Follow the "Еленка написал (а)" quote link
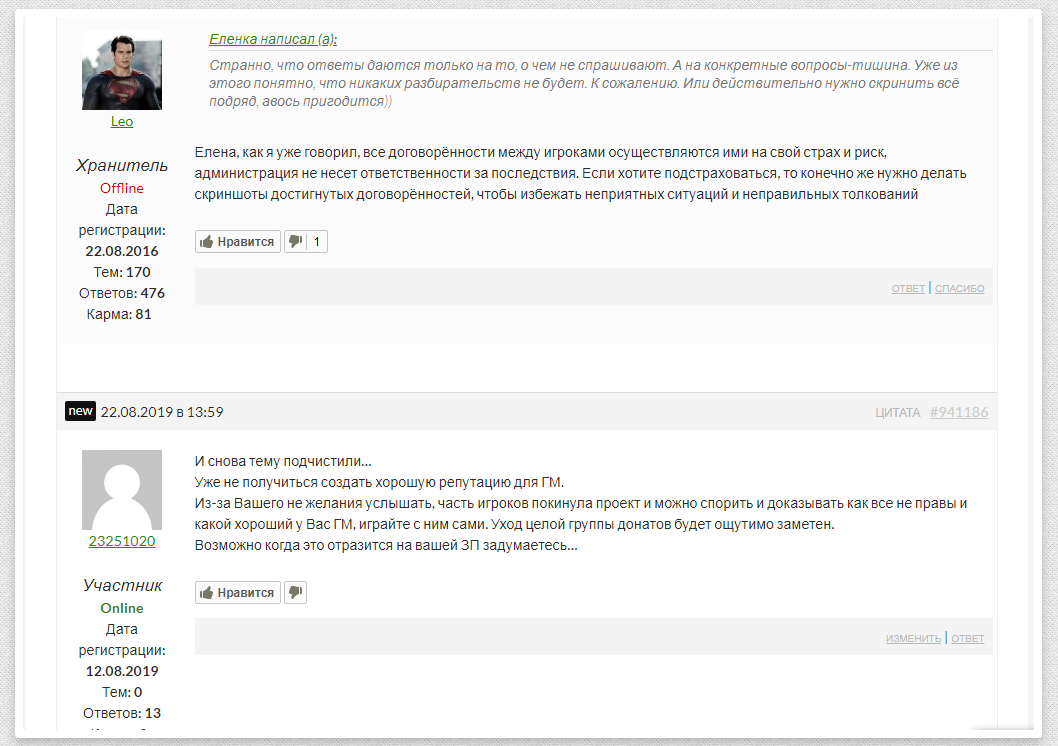This screenshot has width=1058, height=746. point(273,39)
